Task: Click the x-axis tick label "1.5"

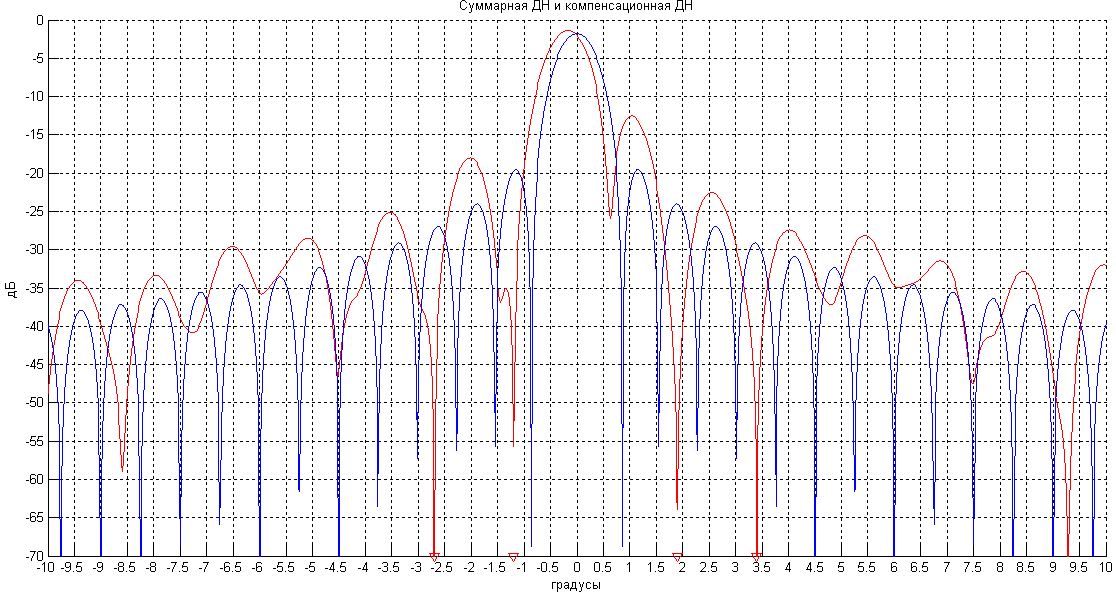Action: click(x=655, y=568)
